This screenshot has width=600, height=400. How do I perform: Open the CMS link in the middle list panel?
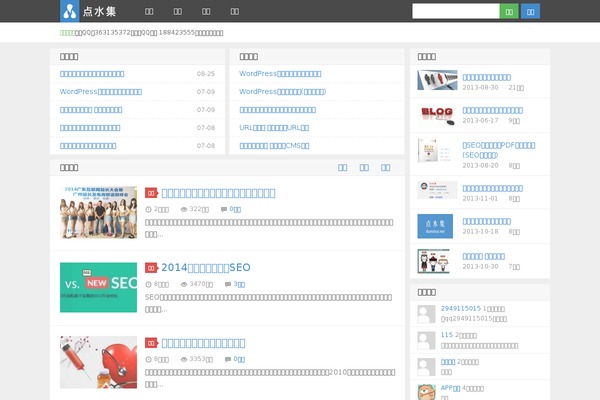(x=274, y=145)
